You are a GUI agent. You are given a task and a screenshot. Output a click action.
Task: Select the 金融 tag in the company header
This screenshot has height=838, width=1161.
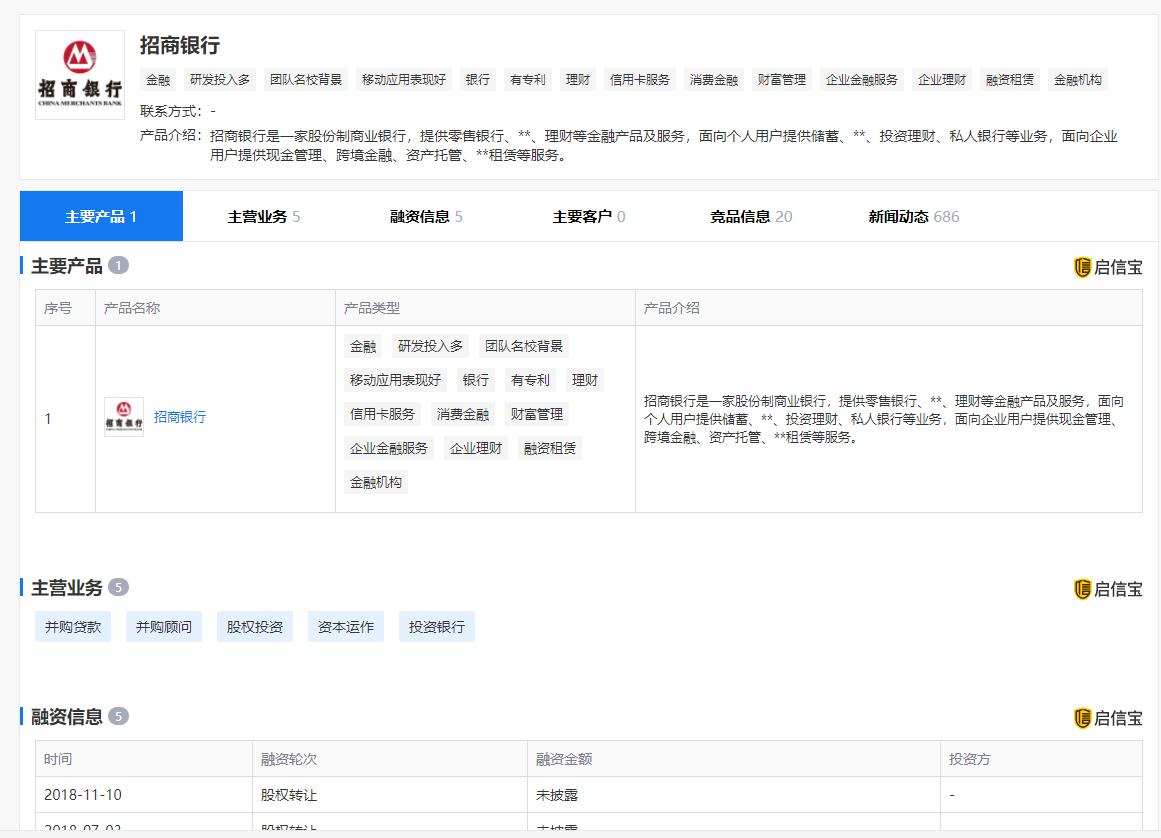[x=157, y=80]
